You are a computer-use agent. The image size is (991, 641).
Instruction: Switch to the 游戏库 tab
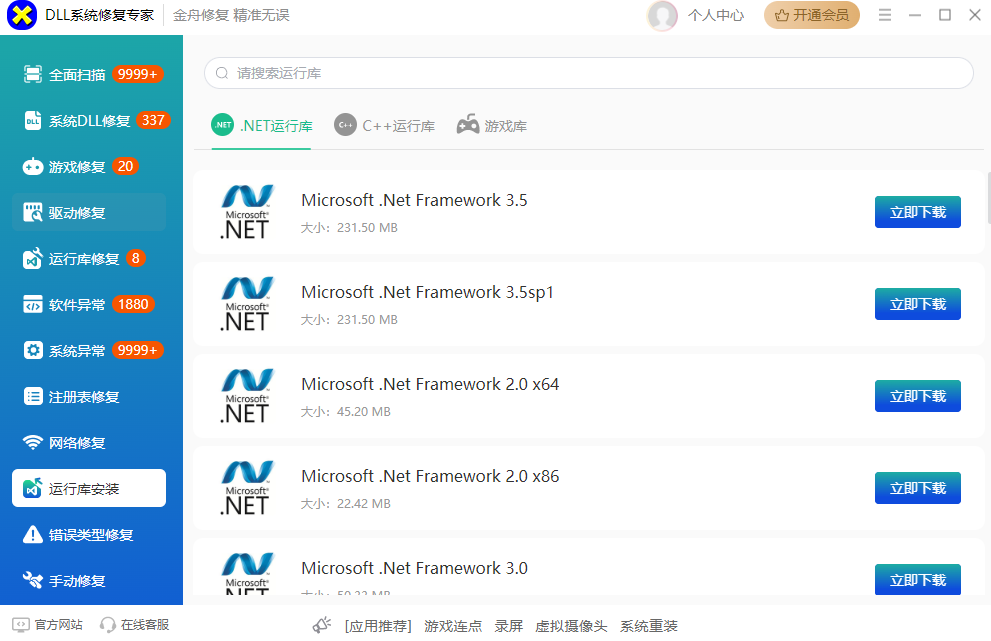pyautogui.click(x=492, y=126)
